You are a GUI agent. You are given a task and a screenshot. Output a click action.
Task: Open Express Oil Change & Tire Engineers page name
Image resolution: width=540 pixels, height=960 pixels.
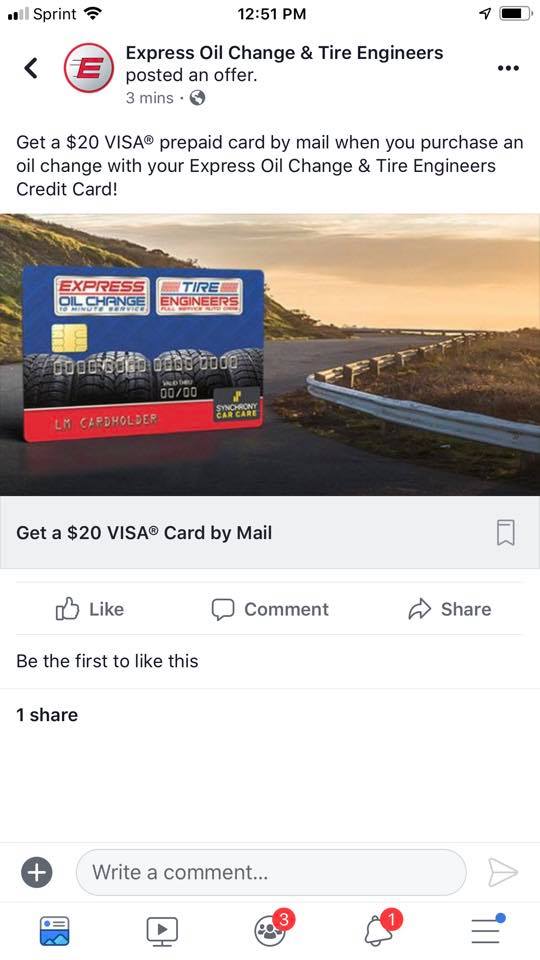284,53
